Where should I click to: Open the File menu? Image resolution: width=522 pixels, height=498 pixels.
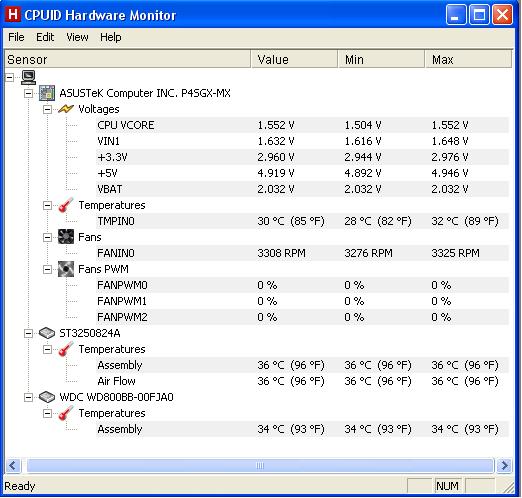(16, 37)
